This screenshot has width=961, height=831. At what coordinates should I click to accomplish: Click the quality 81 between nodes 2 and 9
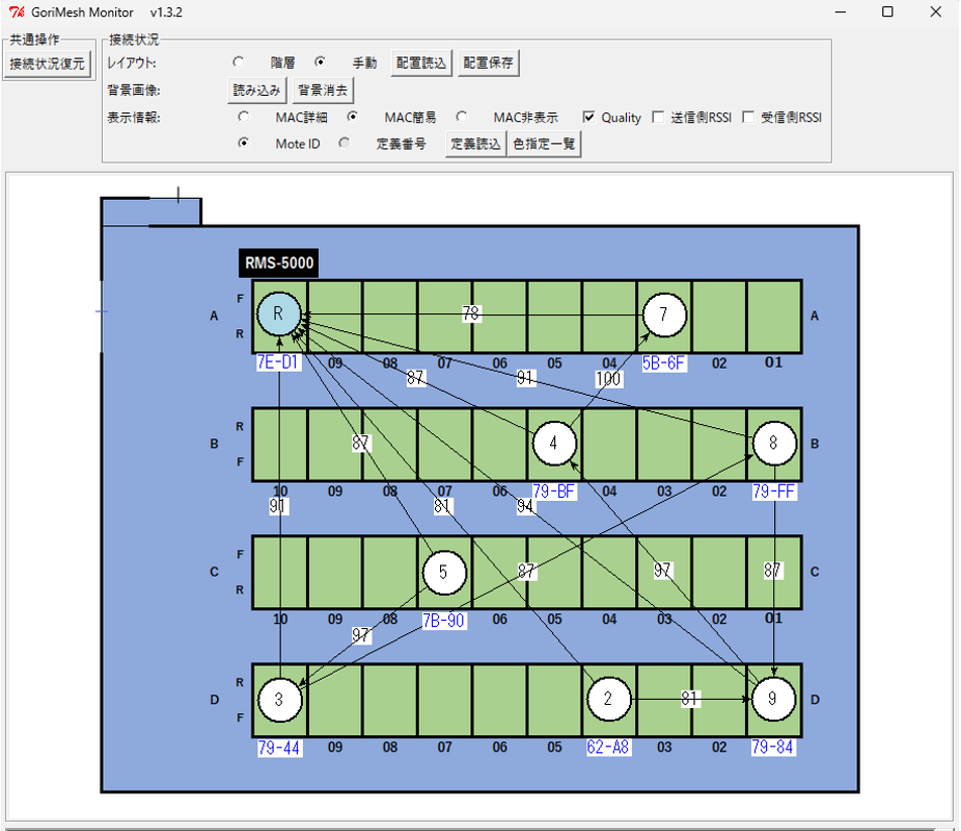[689, 698]
